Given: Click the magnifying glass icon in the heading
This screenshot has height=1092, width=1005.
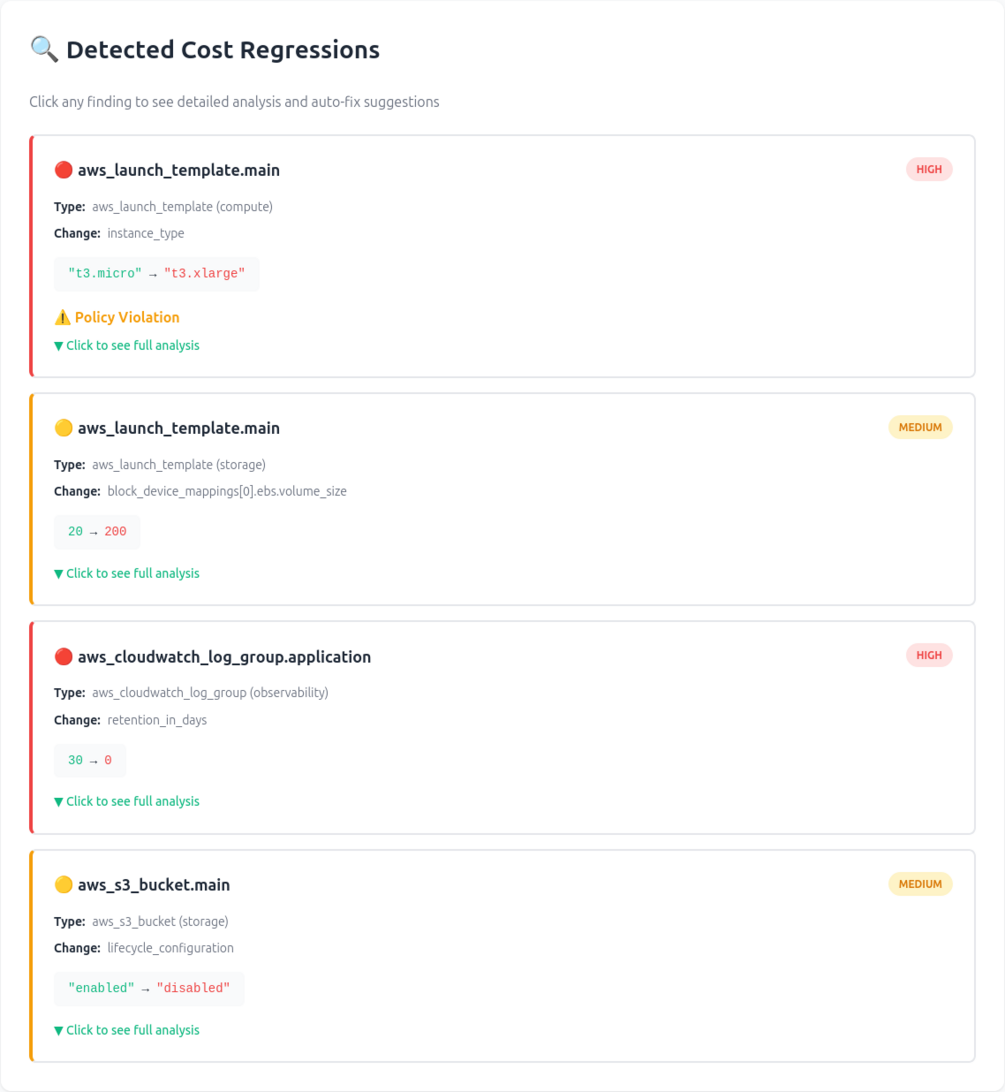Looking at the screenshot, I should 44,49.
